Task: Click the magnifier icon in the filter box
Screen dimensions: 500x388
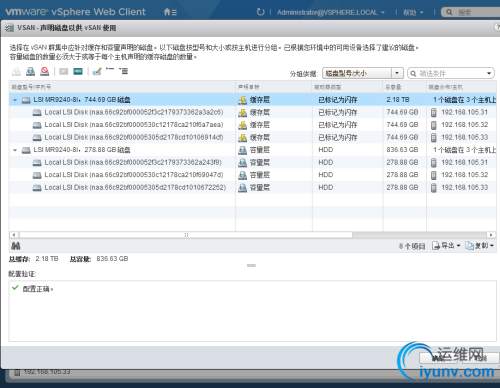Action: click(413, 73)
